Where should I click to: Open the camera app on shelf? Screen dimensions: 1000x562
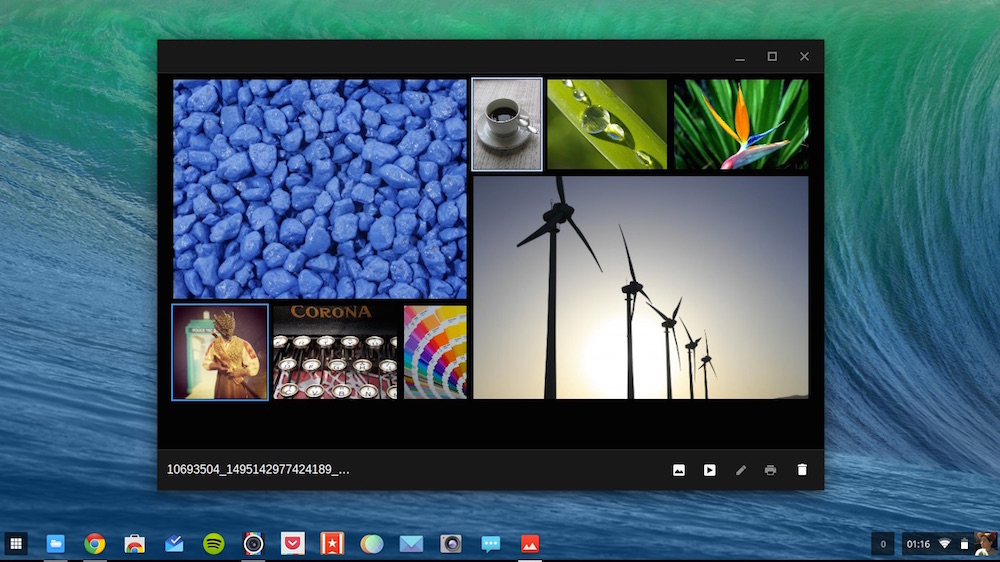point(450,544)
